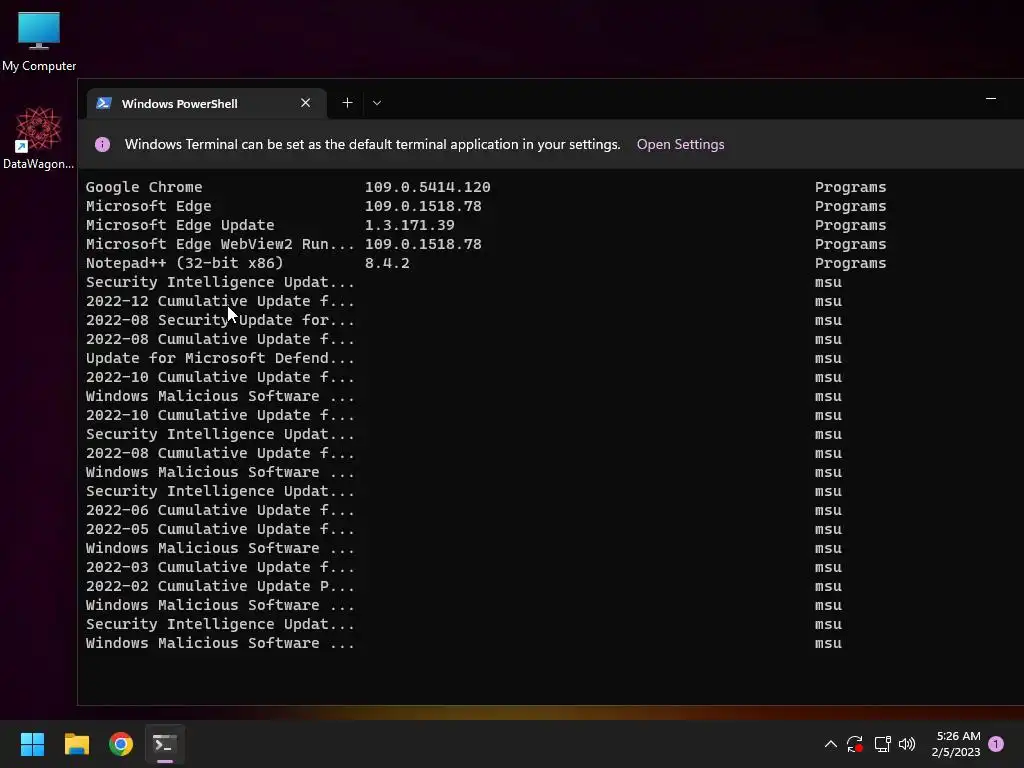This screenshot has width=1024, height=768.
Task: Select the DataWagon desktop shortcut
Action: tap(38, 138)
